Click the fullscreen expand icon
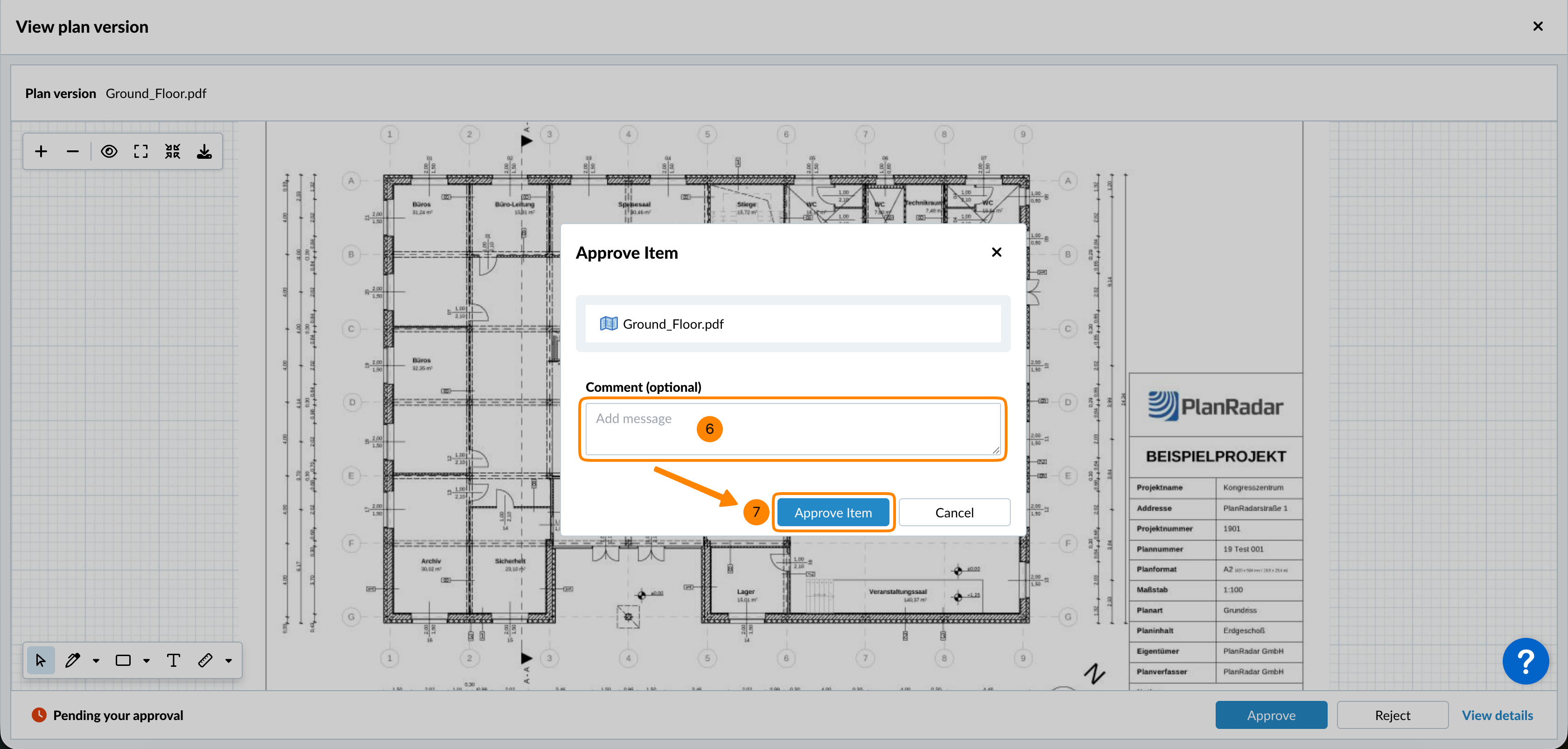The height and width of the screenshot is (749, 1568). pyautogui.click(x=140, y=151)
